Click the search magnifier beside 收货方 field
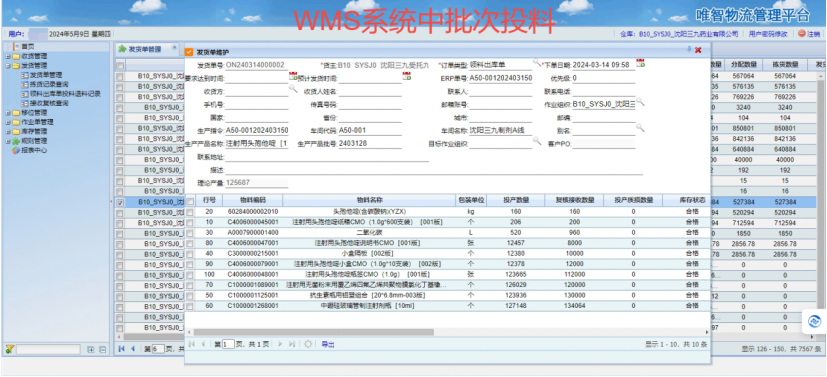 [293, 89]
